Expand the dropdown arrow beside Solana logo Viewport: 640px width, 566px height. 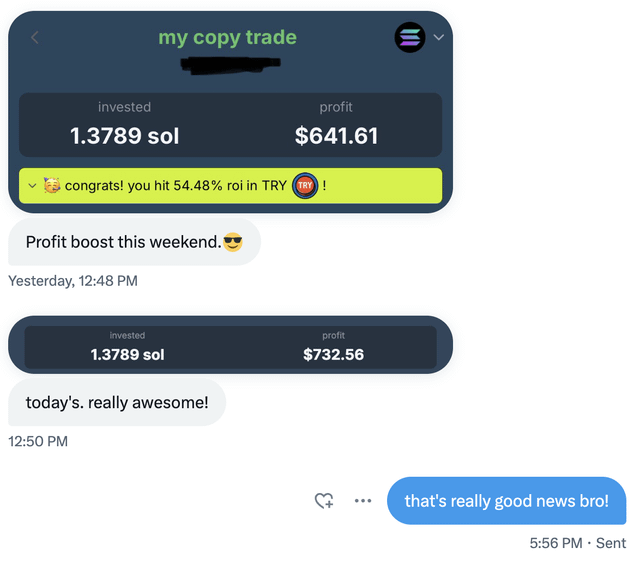coord(438,38)
